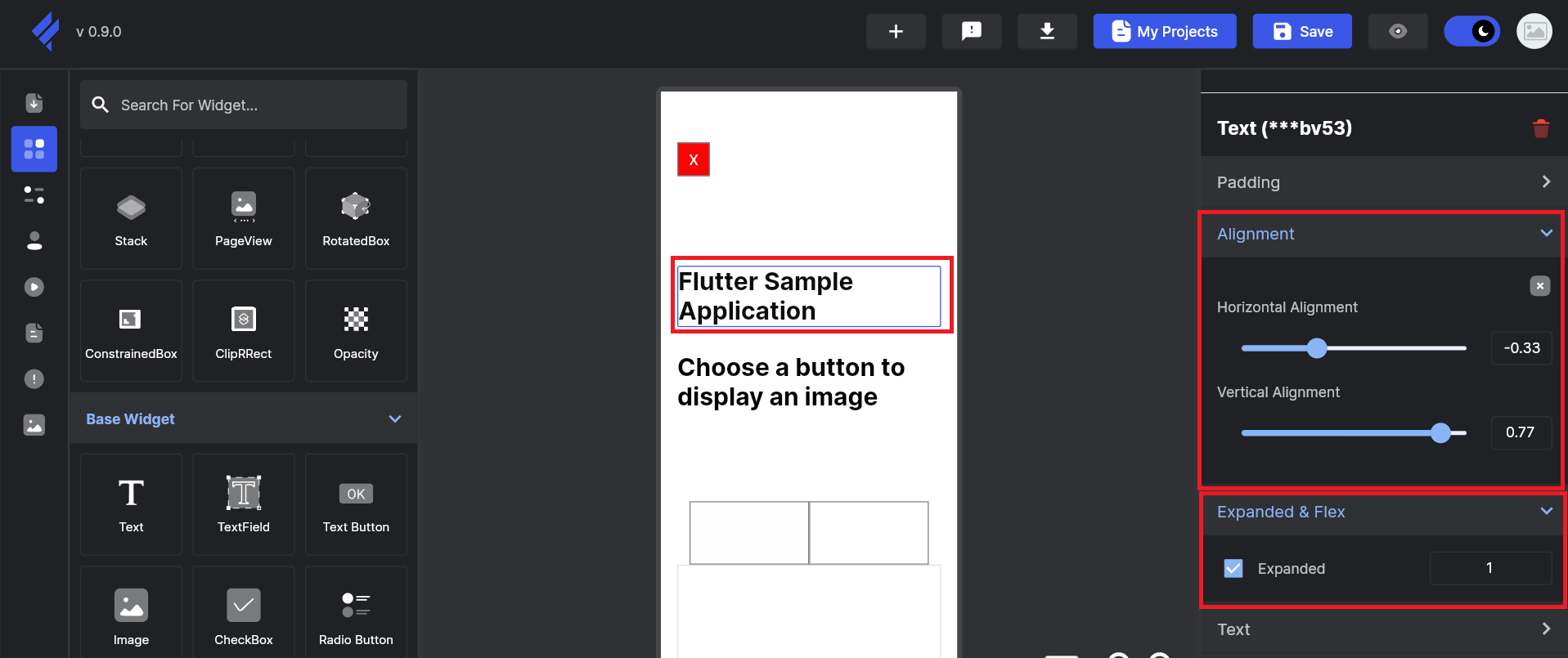Collapse the Base Widget category
The height and width of the screenshot is (658, 1568).
pyautogui.click(x=394, y=419)
